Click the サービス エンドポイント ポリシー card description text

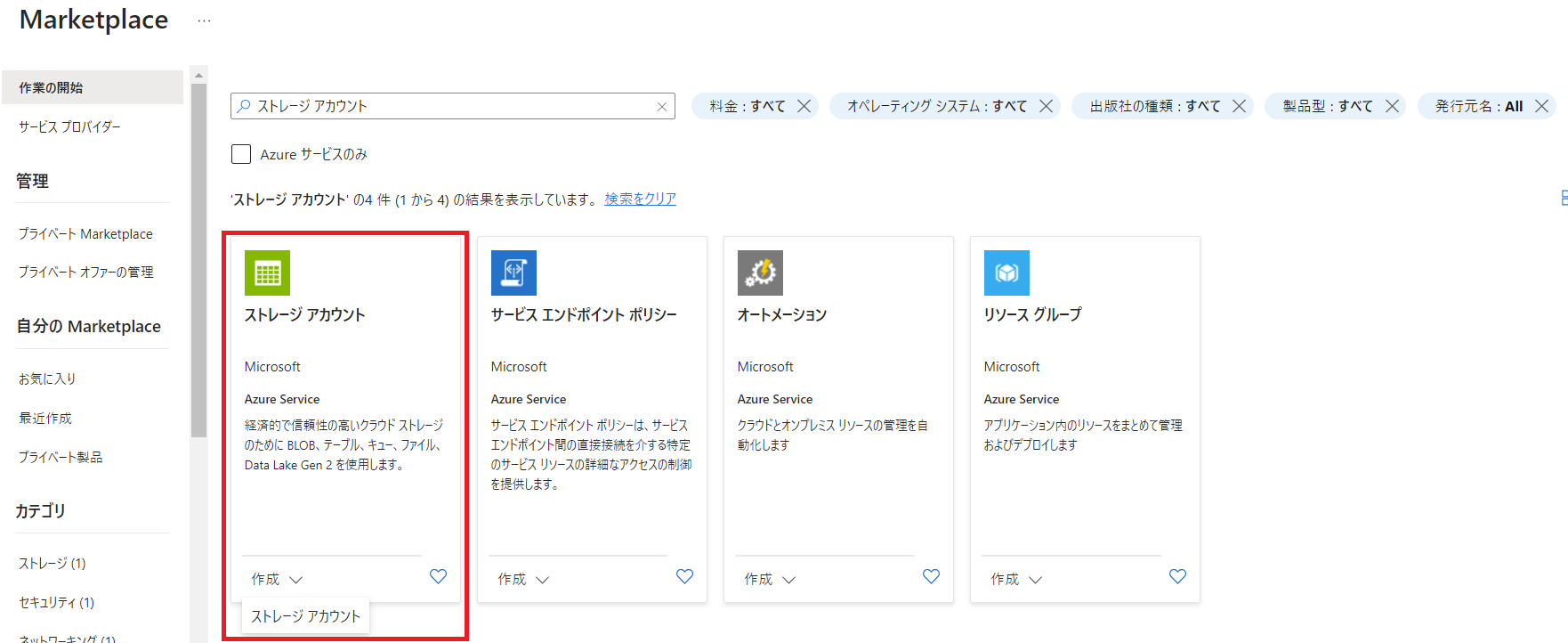pos(591,454)
